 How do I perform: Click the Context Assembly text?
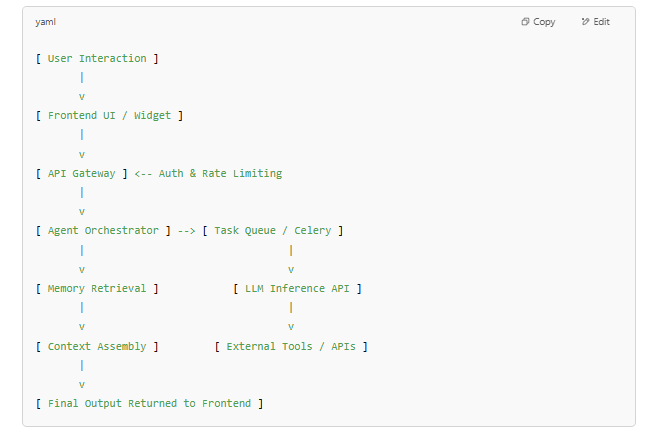(97, 346)
